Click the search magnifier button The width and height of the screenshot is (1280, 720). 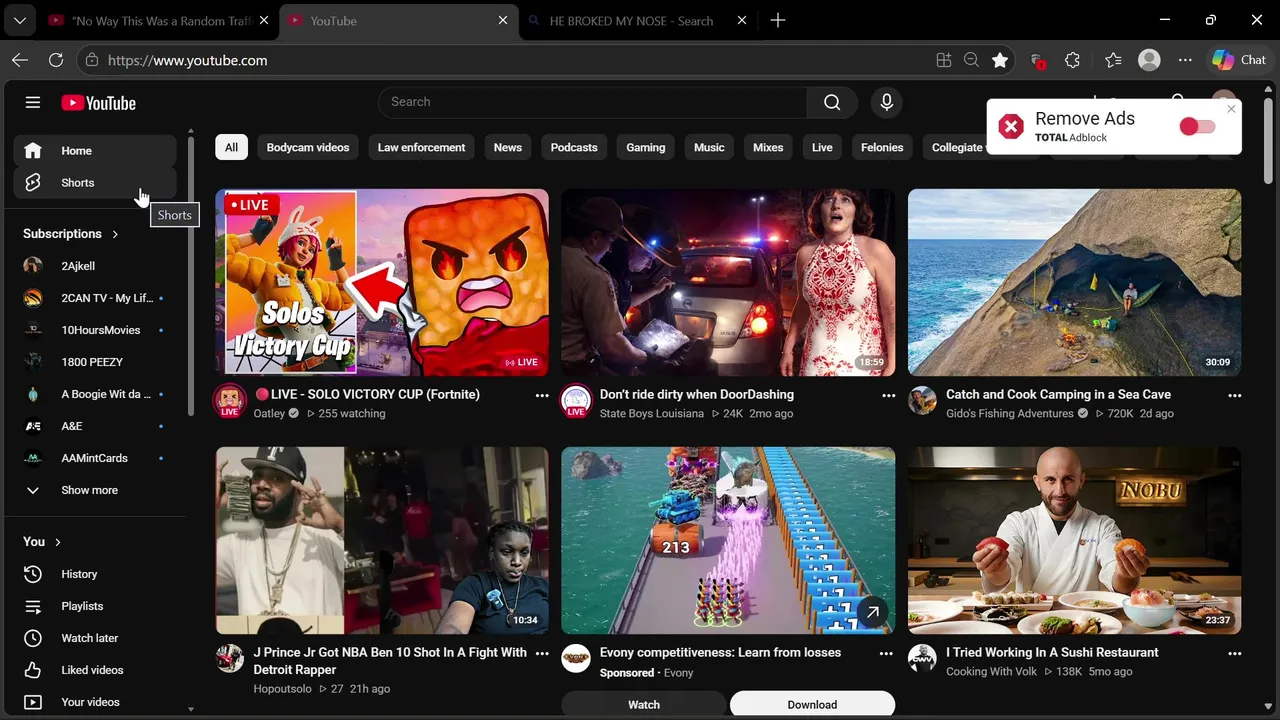(x=832, y=102)
